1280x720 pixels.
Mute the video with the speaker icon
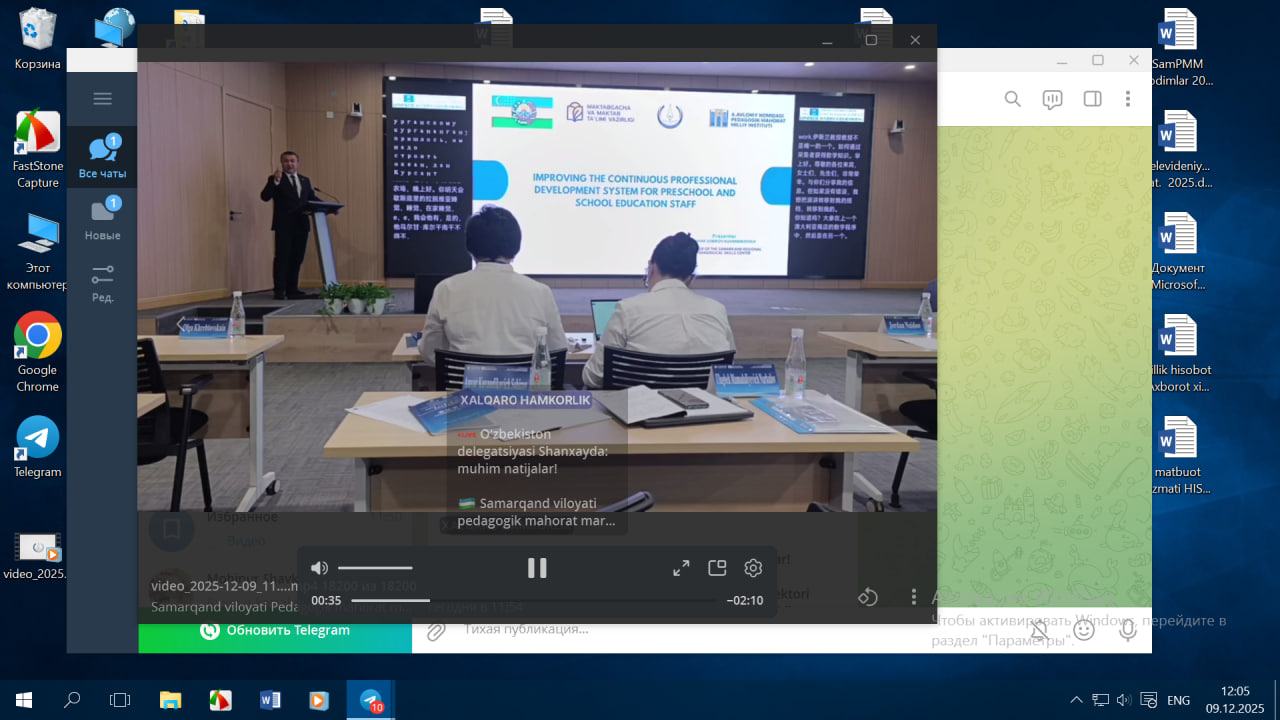coord(319,568)
